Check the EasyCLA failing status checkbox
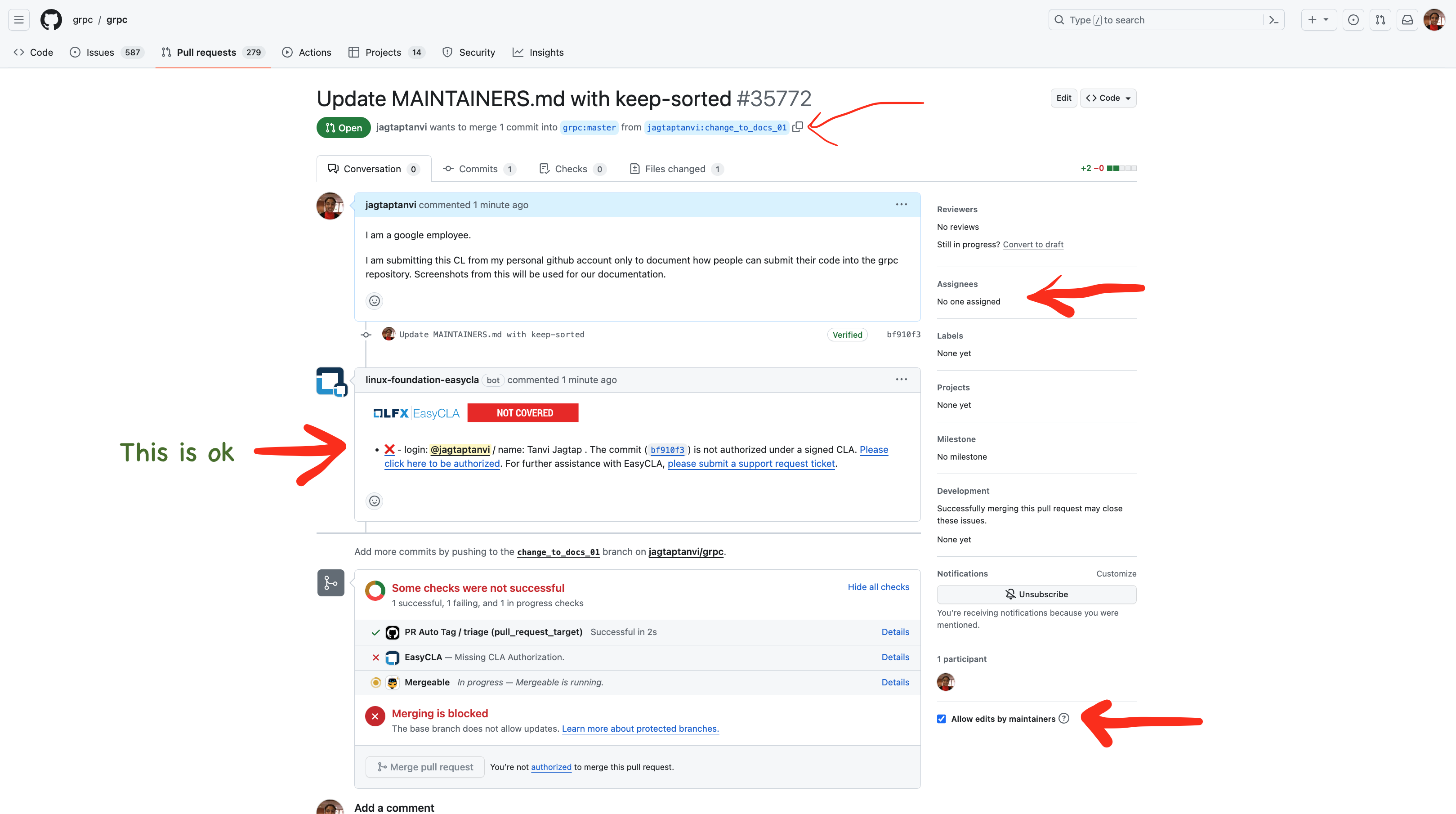 (x=376, y=657)
